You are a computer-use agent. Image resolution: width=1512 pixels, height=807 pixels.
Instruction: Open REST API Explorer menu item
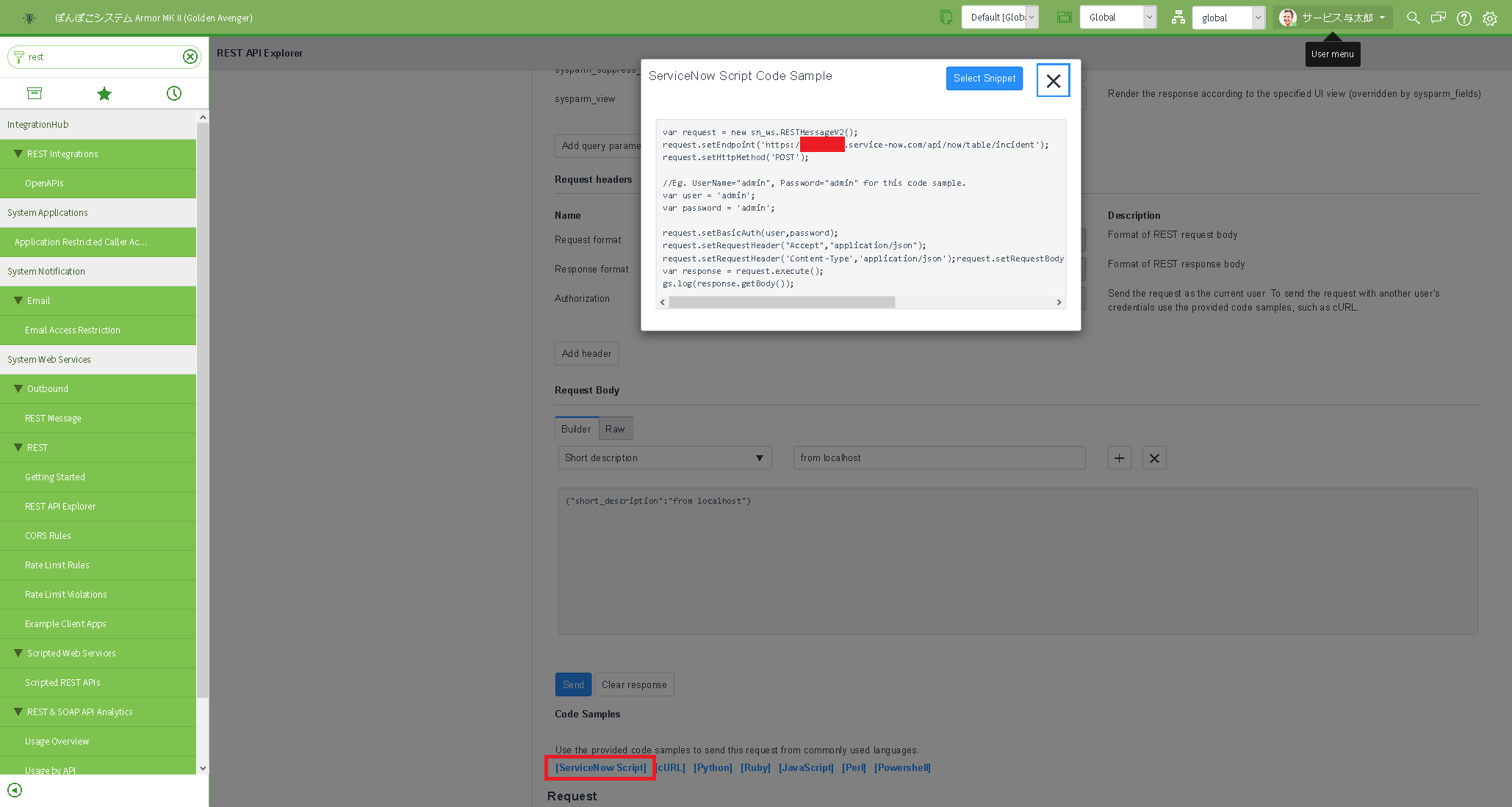pyautogui.click(x=60, y=506)
